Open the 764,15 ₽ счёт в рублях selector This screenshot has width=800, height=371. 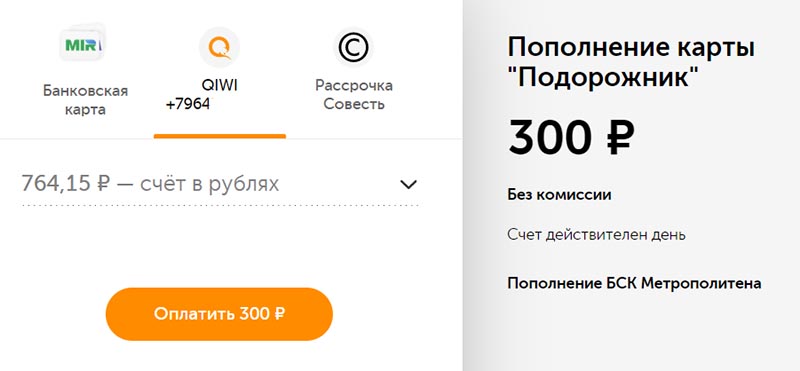tap(220, 184)
